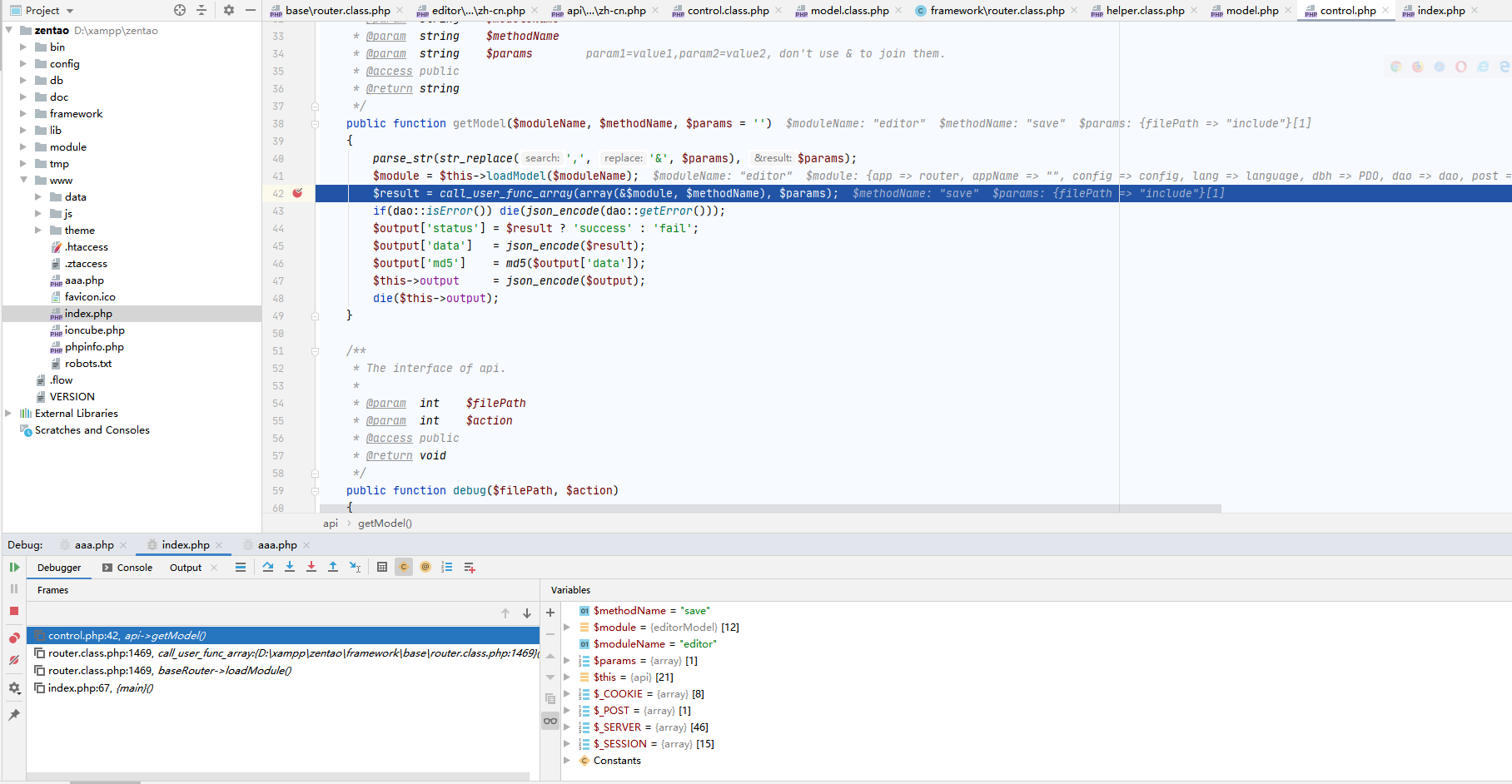Open the Output debug tab
1512x784 pixels.
[x=186, y=568]
